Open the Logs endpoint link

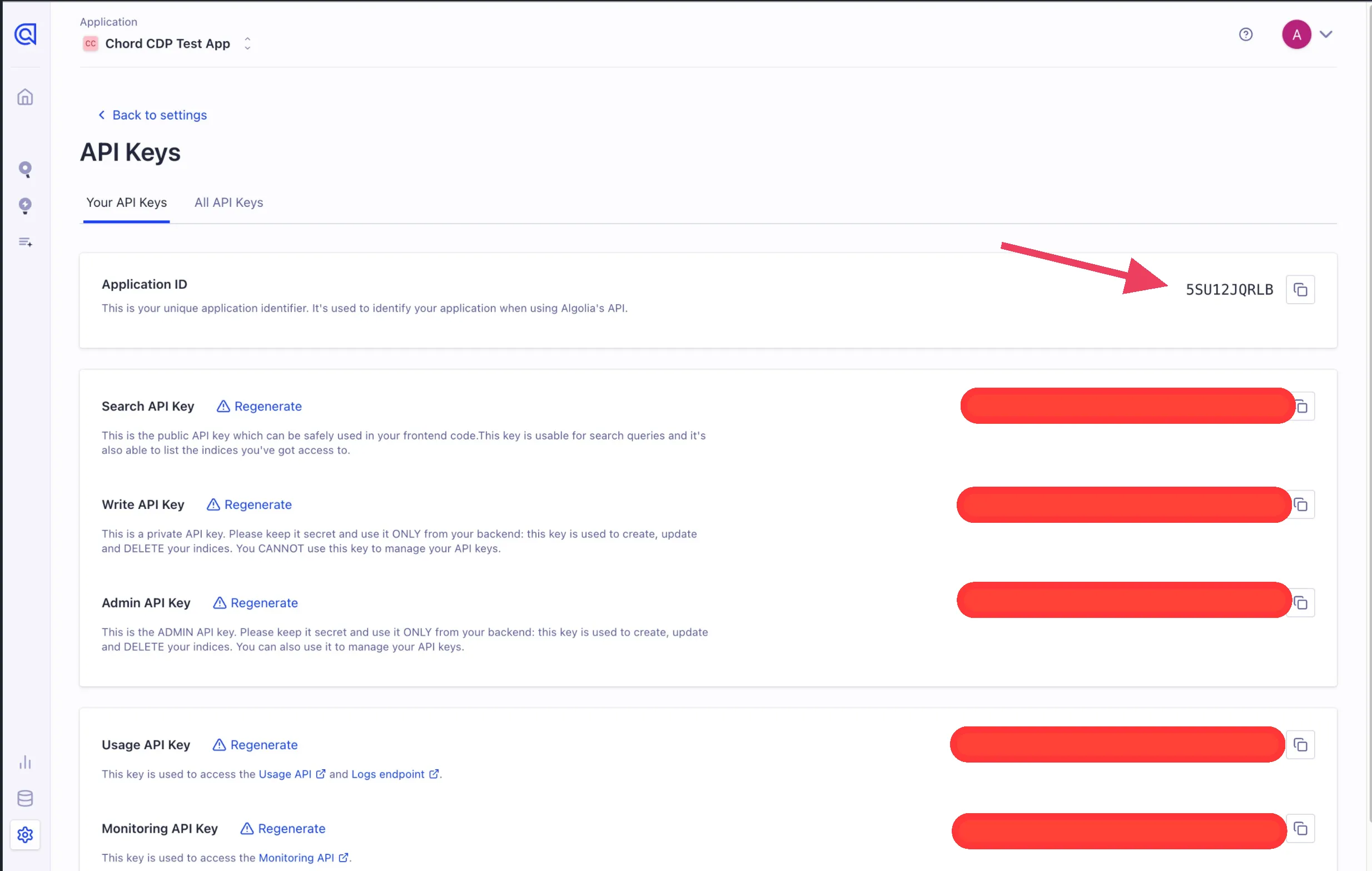tap(395, 774)
